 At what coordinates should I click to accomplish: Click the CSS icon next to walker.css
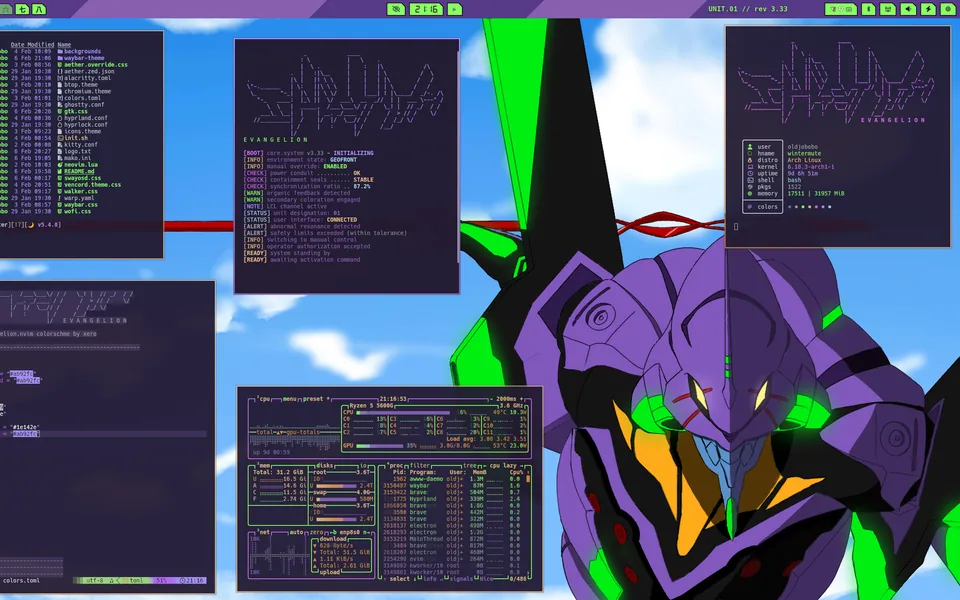coord(60,191)
